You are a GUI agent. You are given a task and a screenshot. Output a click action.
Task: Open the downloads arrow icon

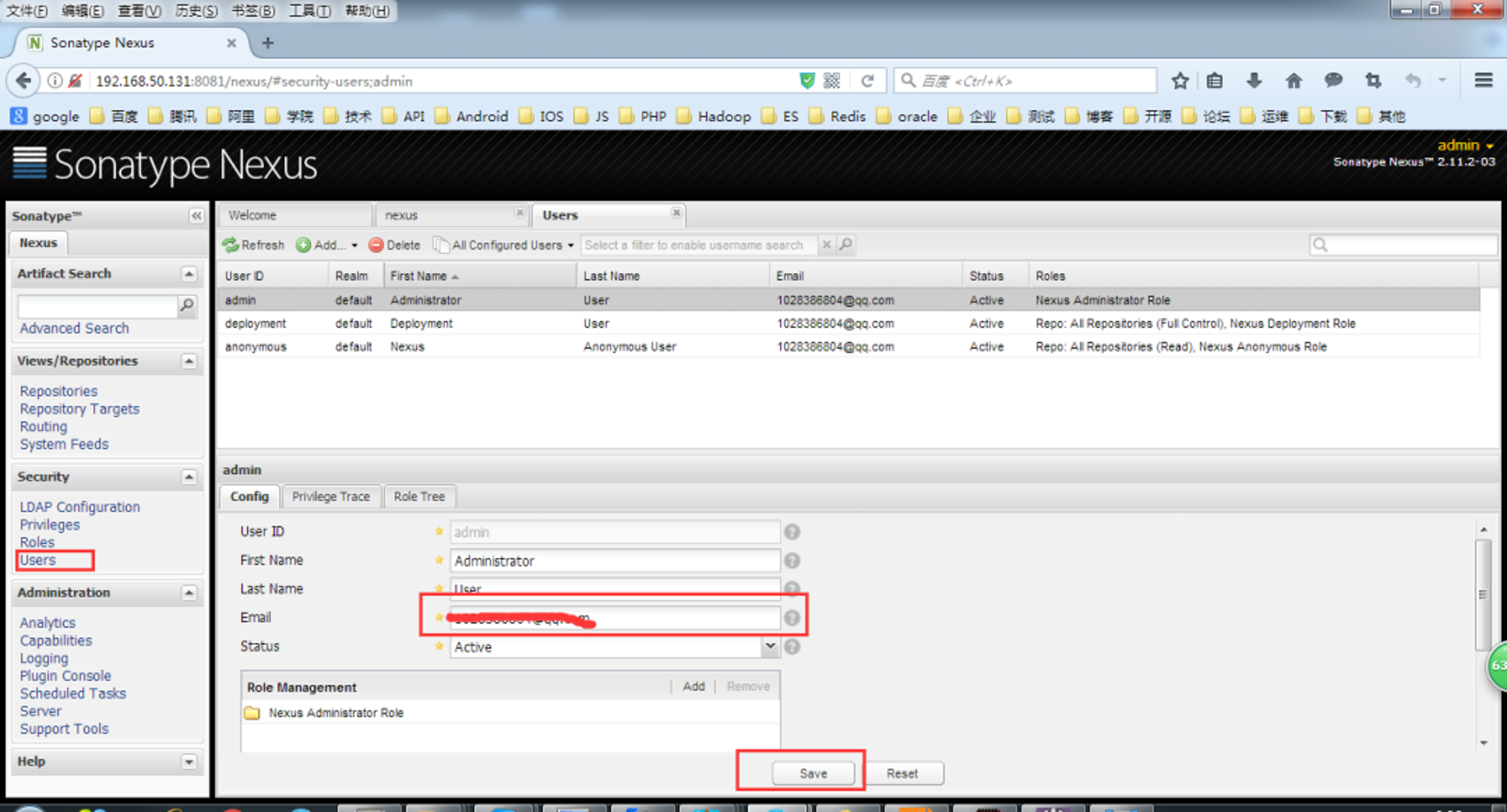pyautogui.click(x=1254, y=81)
